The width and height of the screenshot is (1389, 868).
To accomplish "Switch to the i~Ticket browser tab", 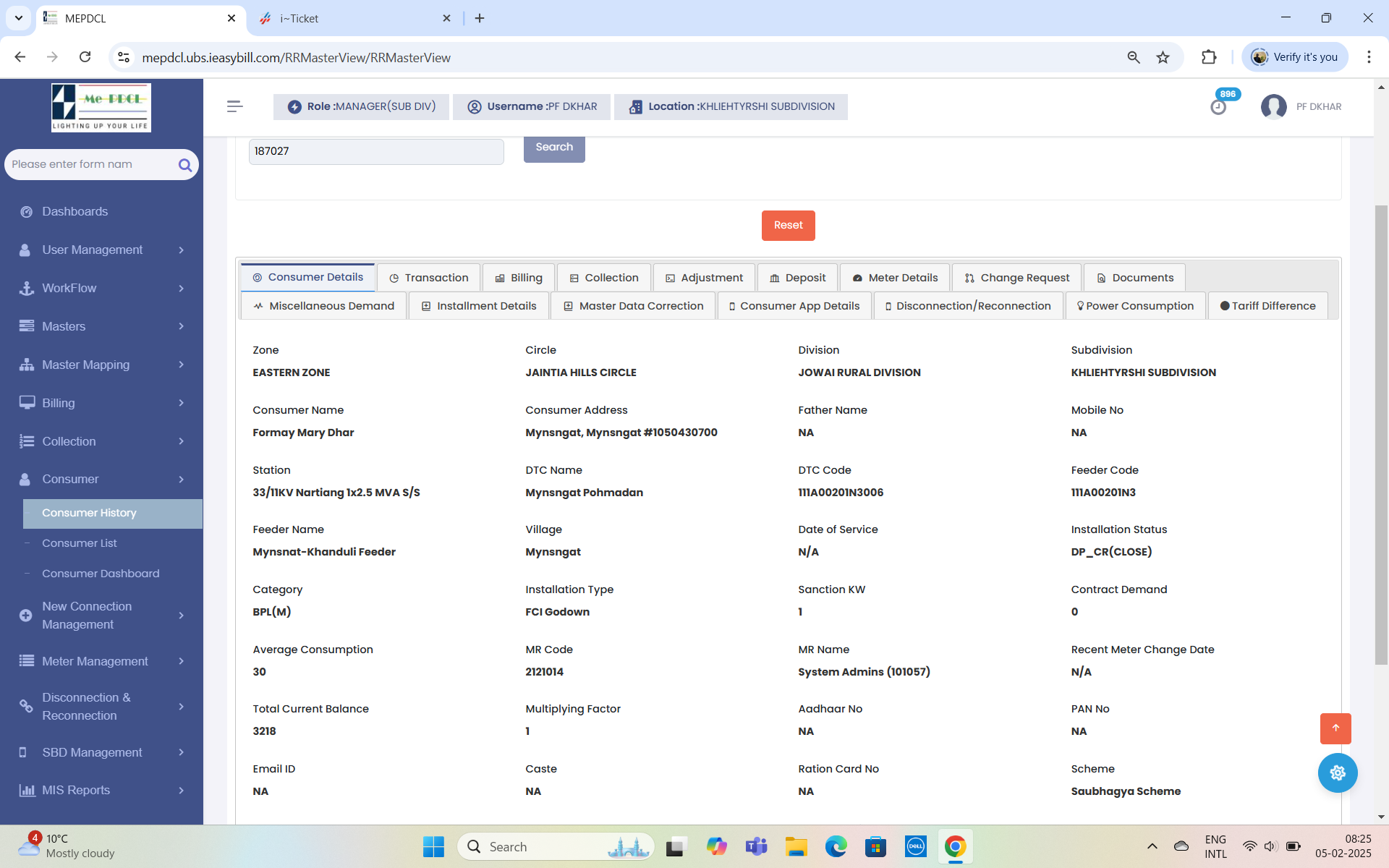I will point(354,19).
